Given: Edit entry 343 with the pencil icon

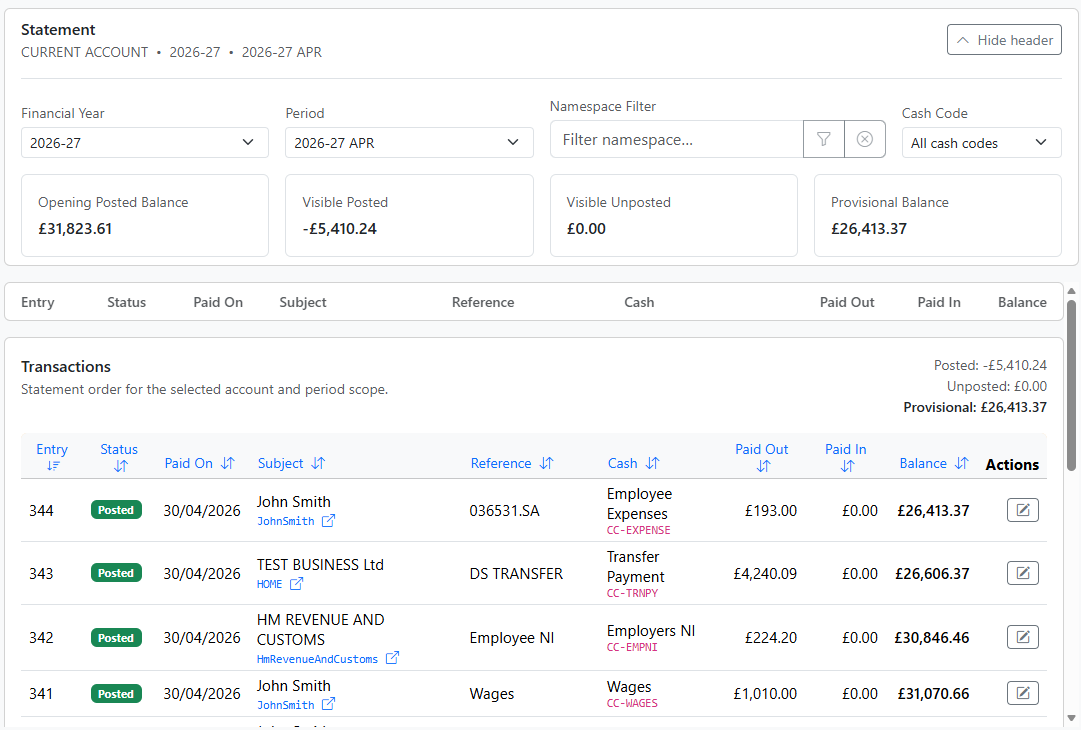Looking at the screenshot, I should coord(1022,573).
